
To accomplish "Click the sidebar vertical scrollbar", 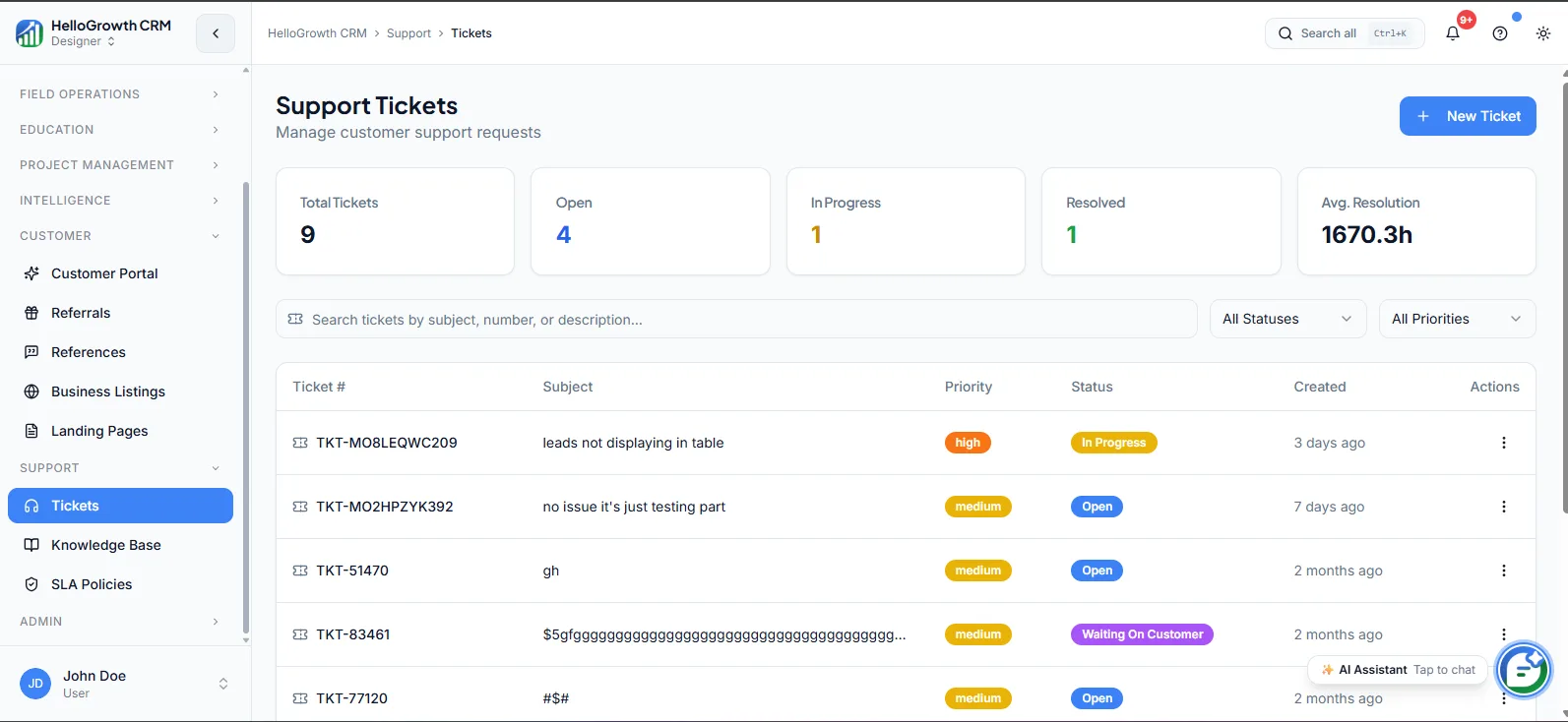I will 246,408.
